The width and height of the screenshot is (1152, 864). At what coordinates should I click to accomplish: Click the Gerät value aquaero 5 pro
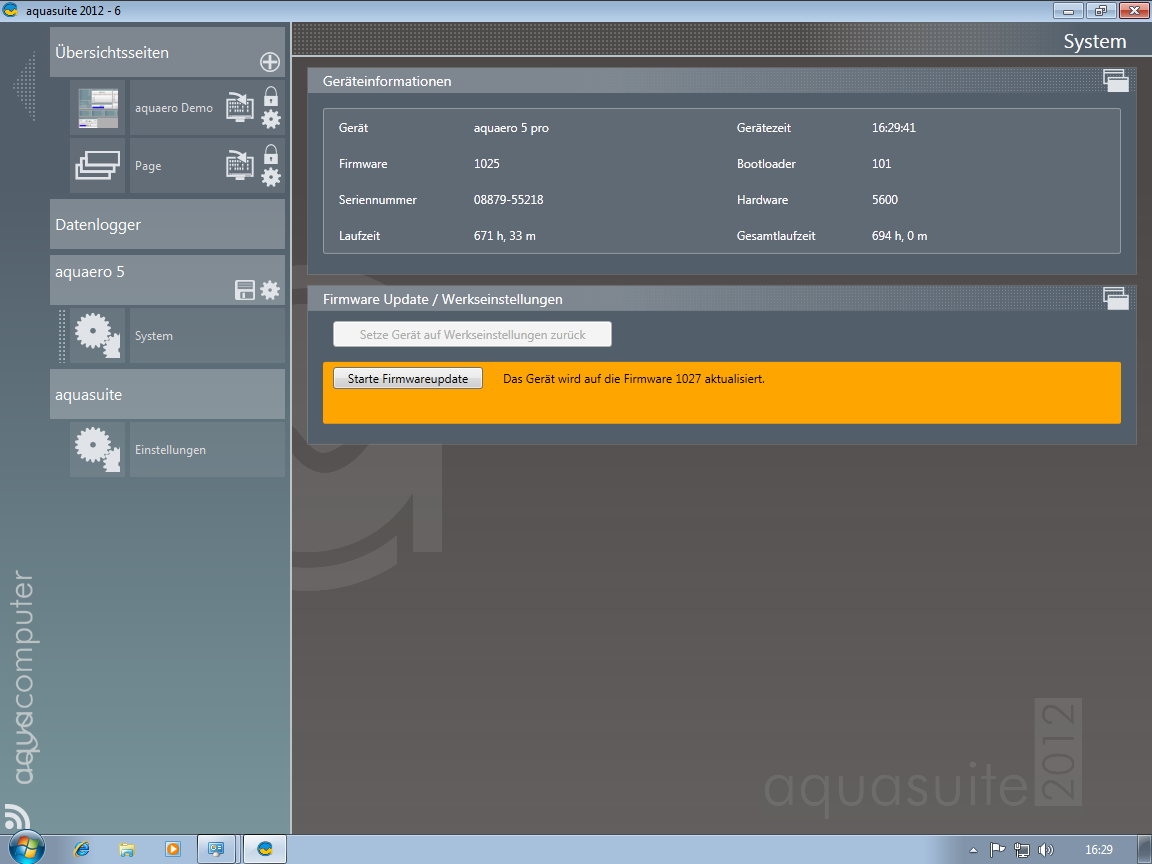(511, 128)
